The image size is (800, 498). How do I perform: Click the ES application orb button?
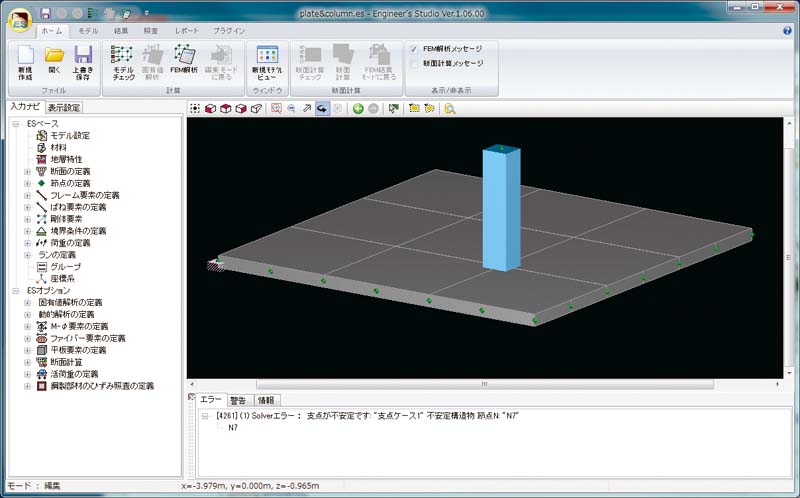[19, 20]
